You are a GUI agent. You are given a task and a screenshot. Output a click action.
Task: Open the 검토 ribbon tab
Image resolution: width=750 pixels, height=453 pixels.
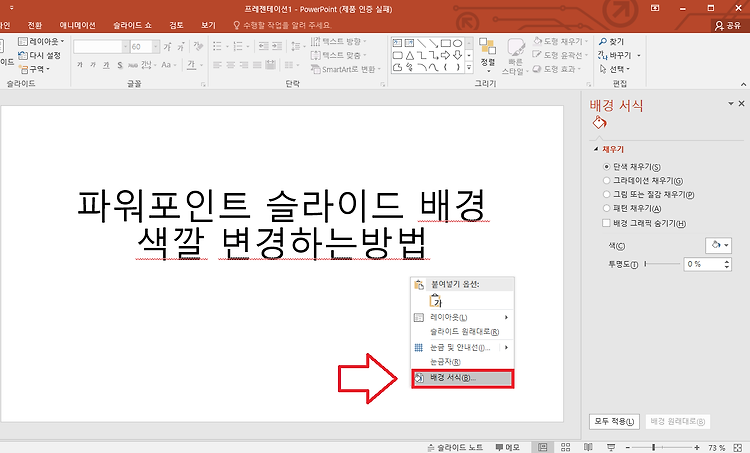click(x=176, y=25)
